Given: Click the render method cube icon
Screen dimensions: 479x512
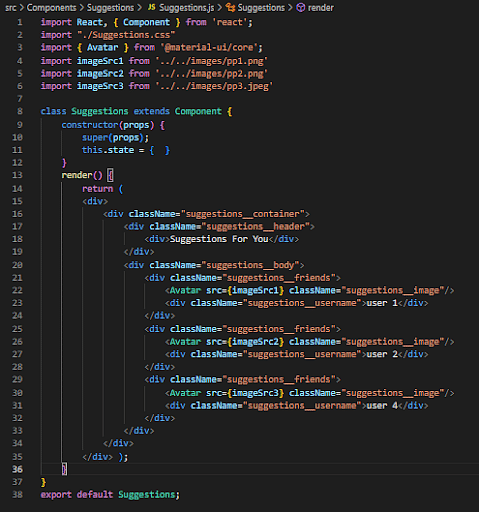Looking at the screenshot, I should pyautogui.click(x=301, y=8).
